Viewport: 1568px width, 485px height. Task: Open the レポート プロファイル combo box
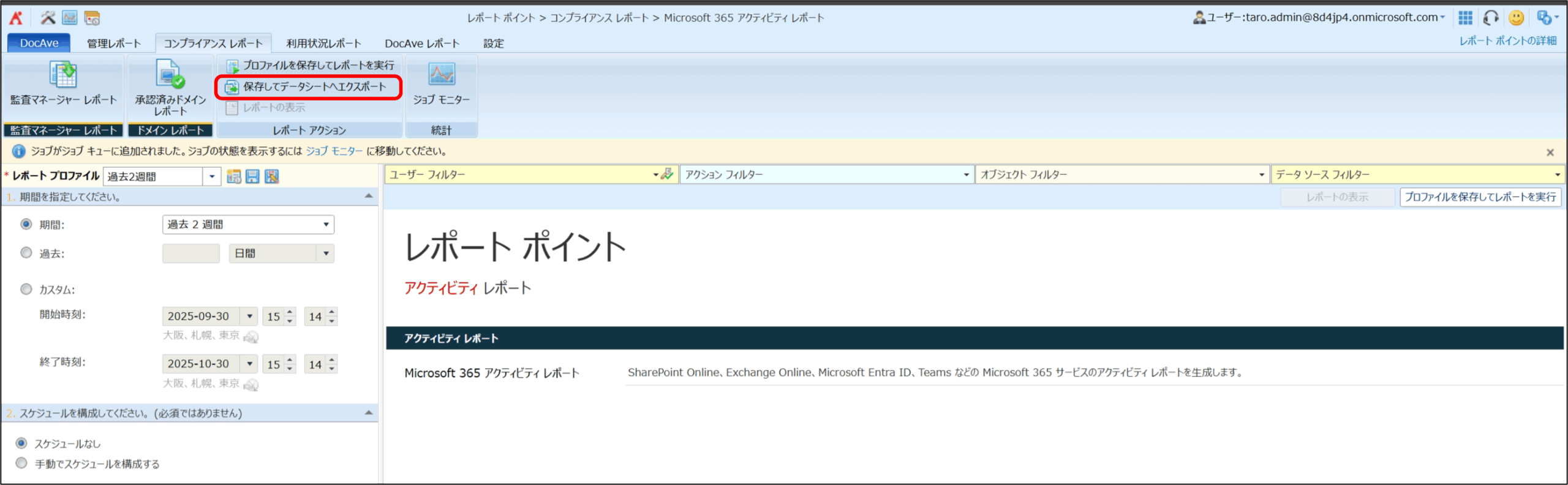(x=211, y=177)
